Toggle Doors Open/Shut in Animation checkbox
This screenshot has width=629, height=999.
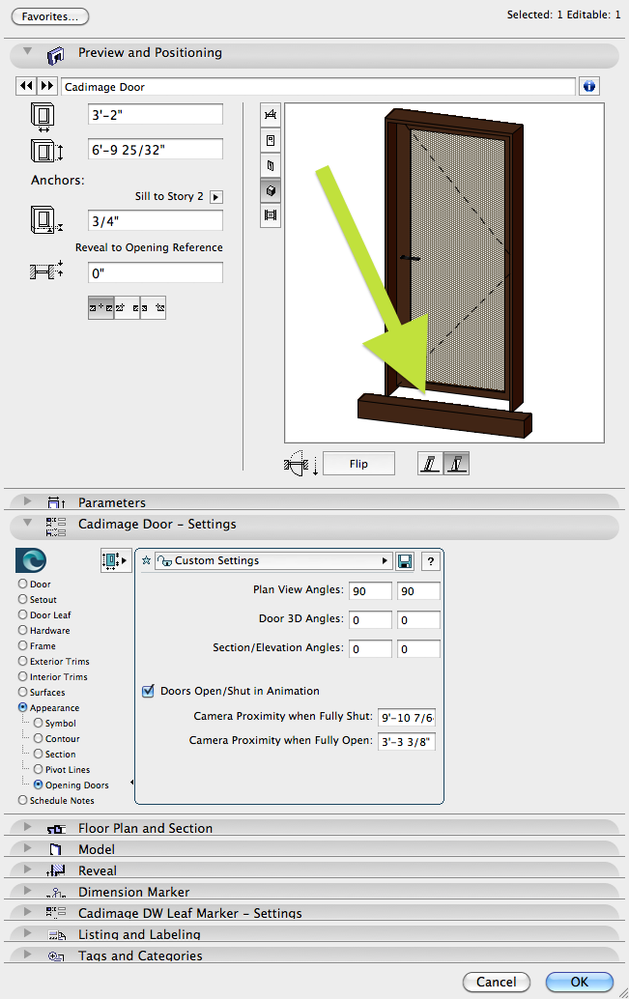(x=148, y=691)
